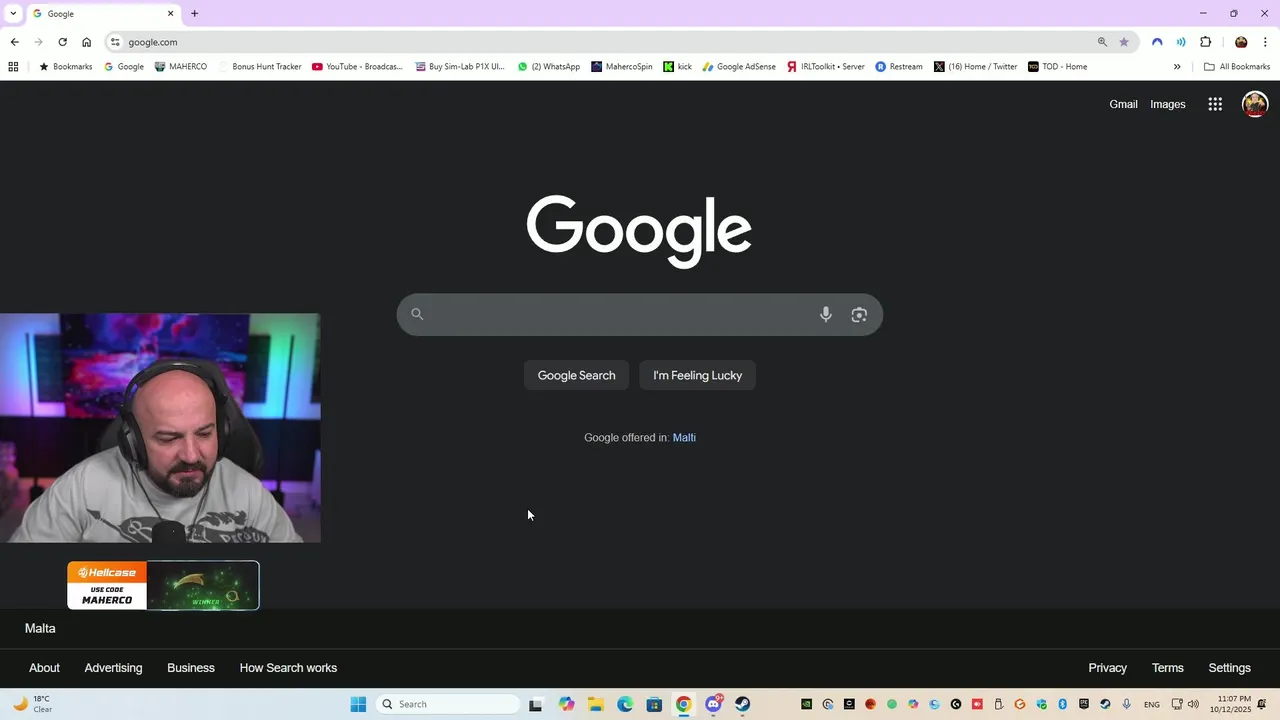Click the zoom magnifier icon in address bar
Image resolution: width=1280 pixels, height=720 pixels.
tap(1102, 42)
